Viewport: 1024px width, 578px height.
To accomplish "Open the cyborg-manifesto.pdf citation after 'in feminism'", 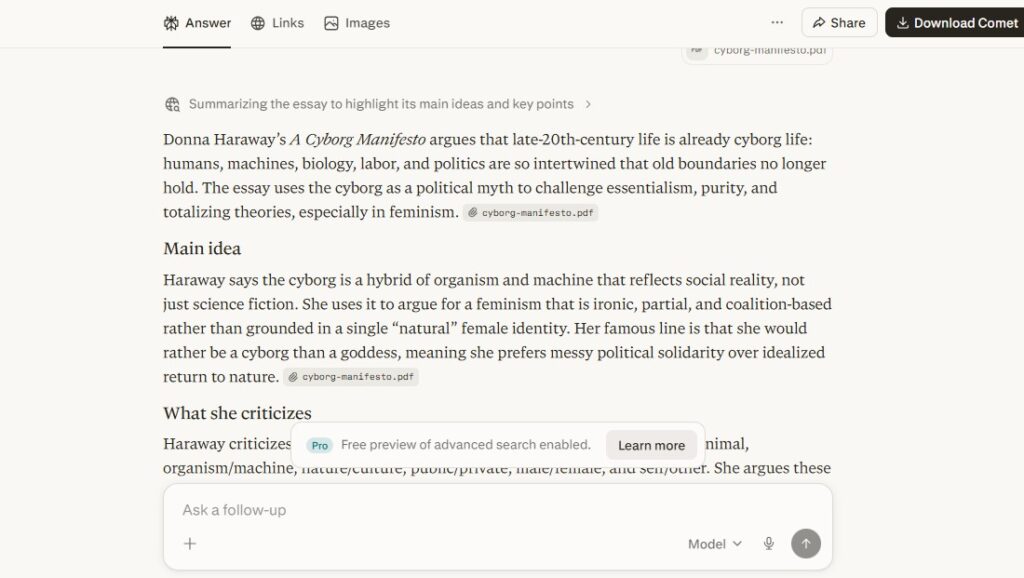I will [530, 212].
